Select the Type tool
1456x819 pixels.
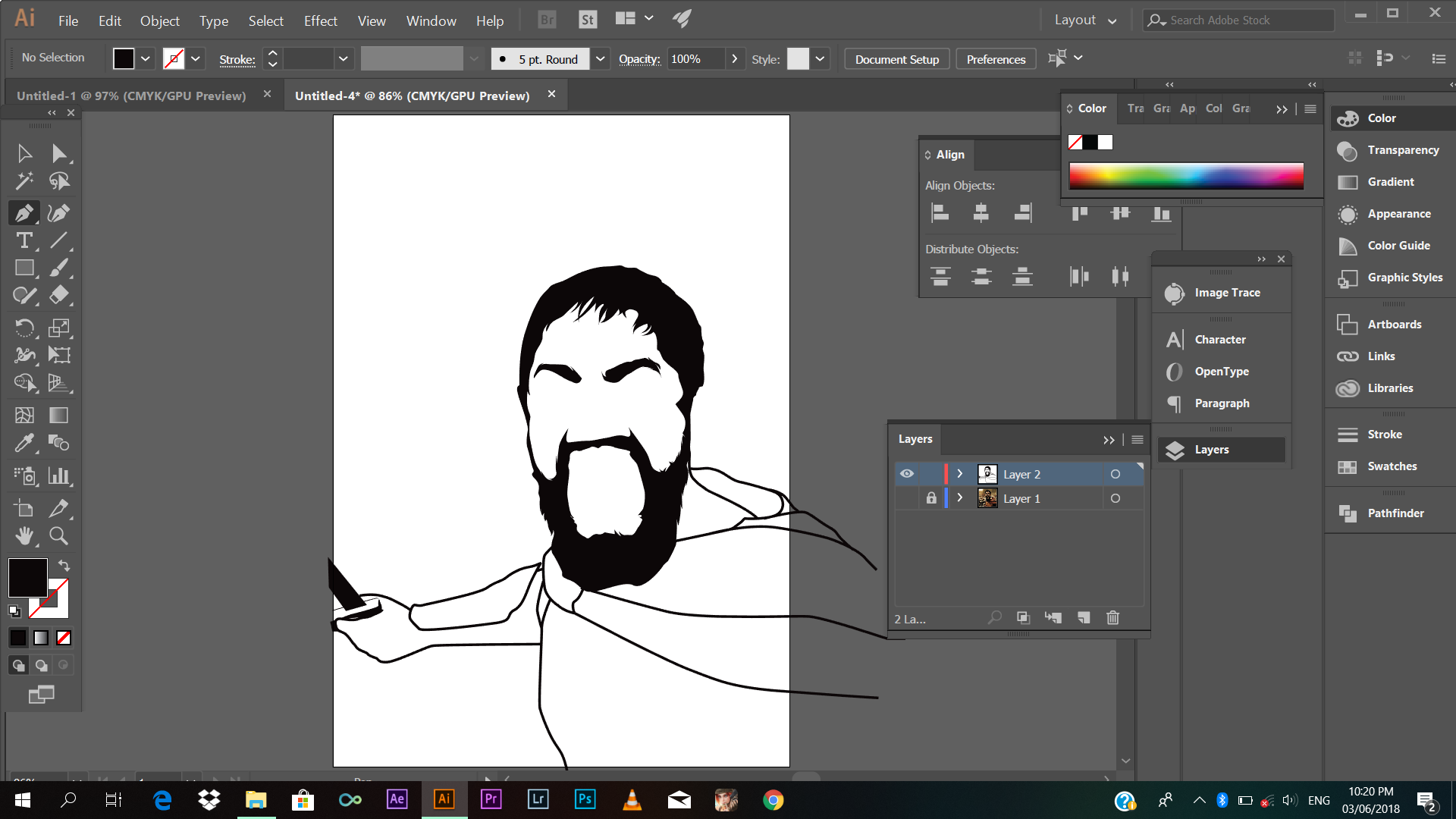tap(24, 241)
